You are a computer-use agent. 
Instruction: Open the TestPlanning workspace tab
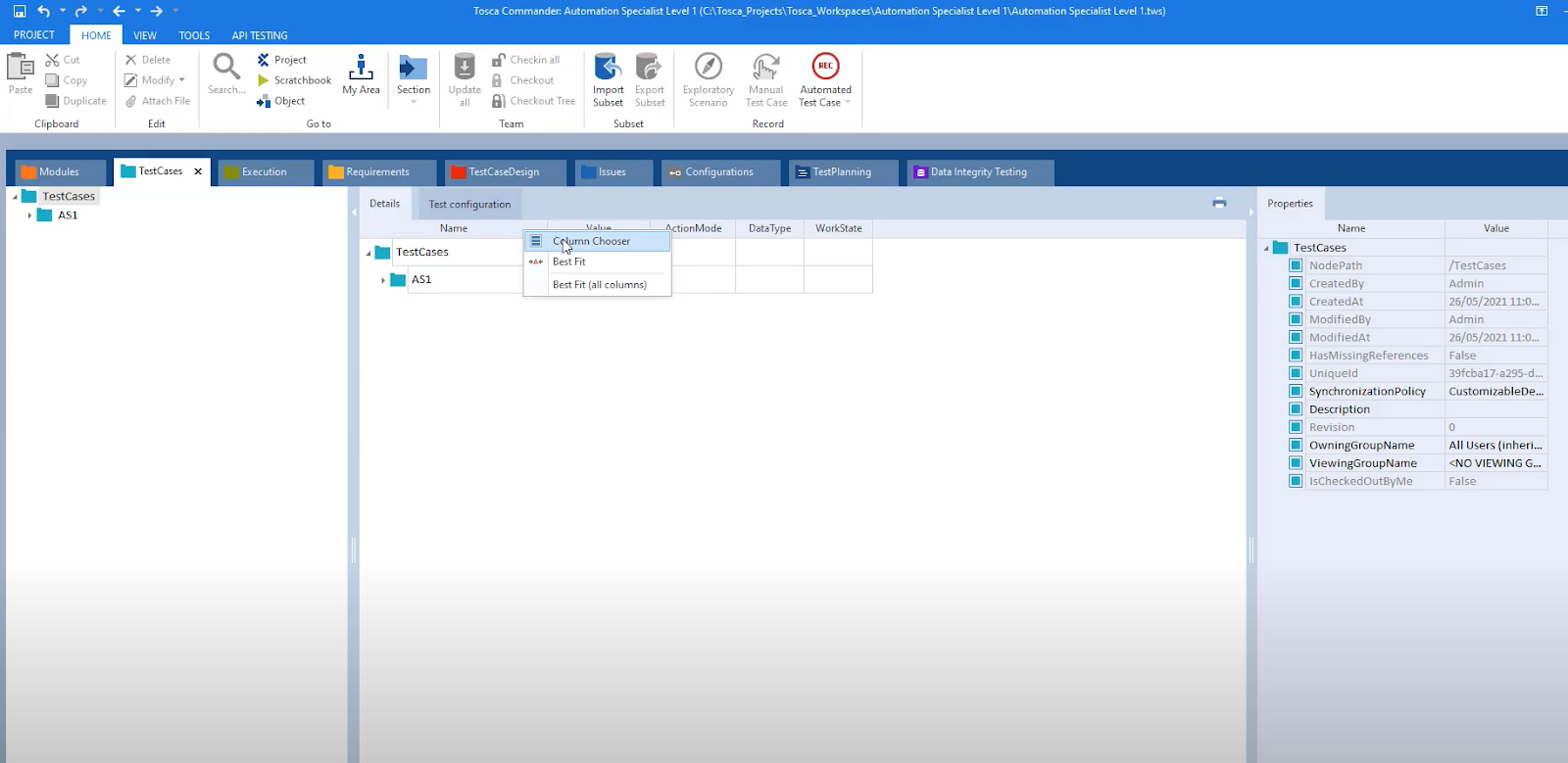(843, 172)
